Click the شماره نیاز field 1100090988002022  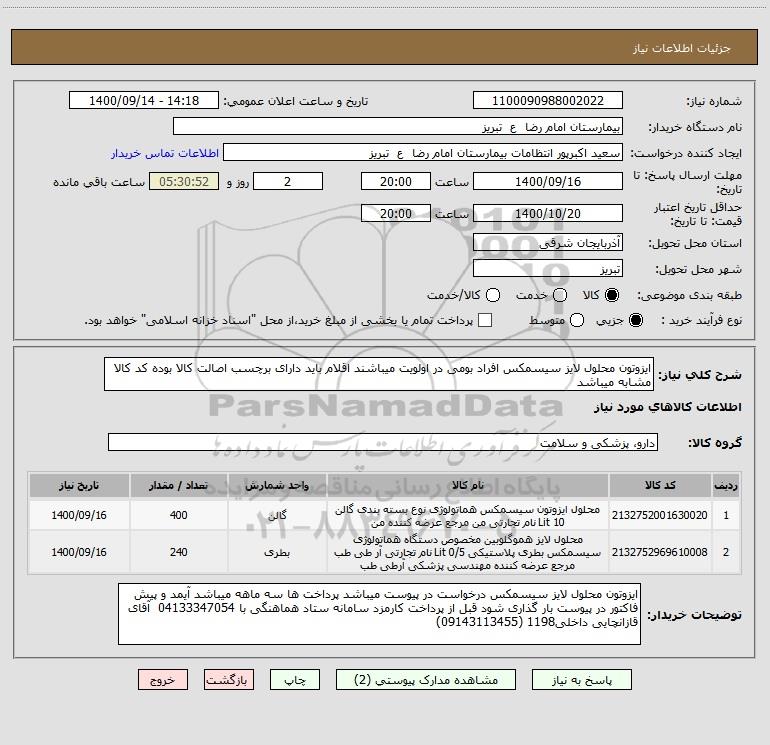548,101
